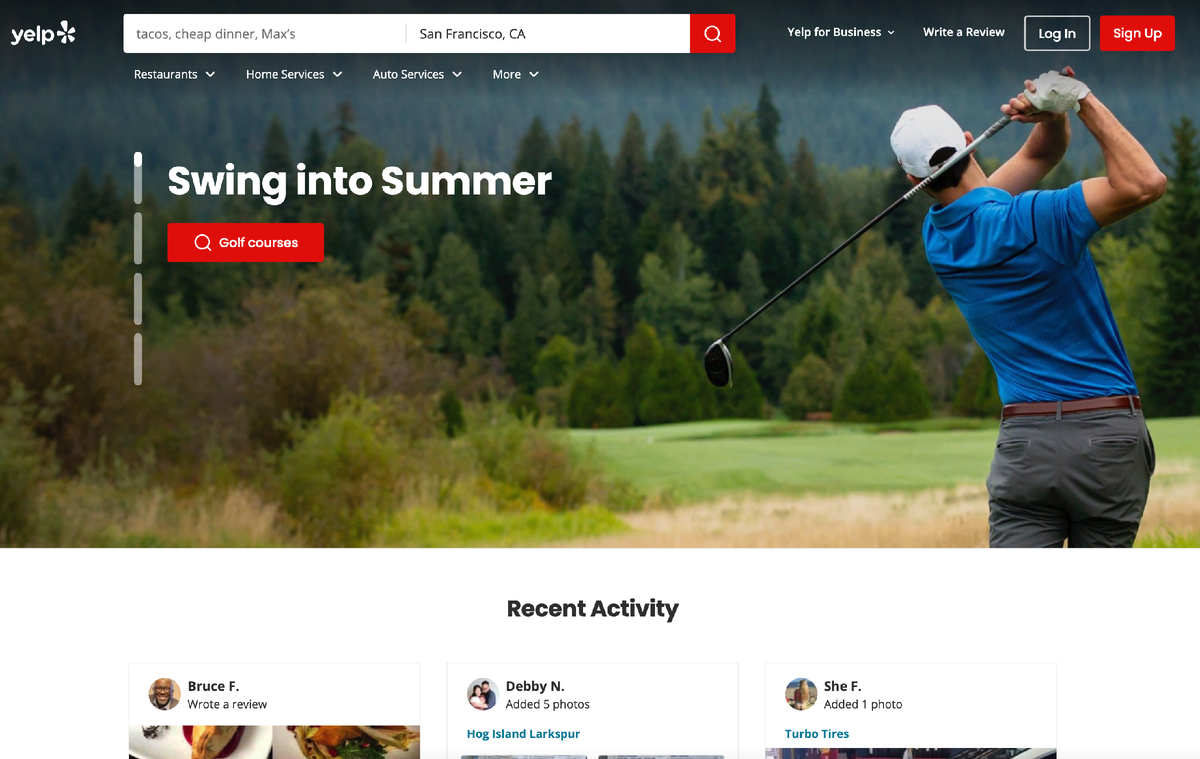Open Bruce F.'s profile avatar
This screenshot has height=759, width=1200.
pos(165,694)
